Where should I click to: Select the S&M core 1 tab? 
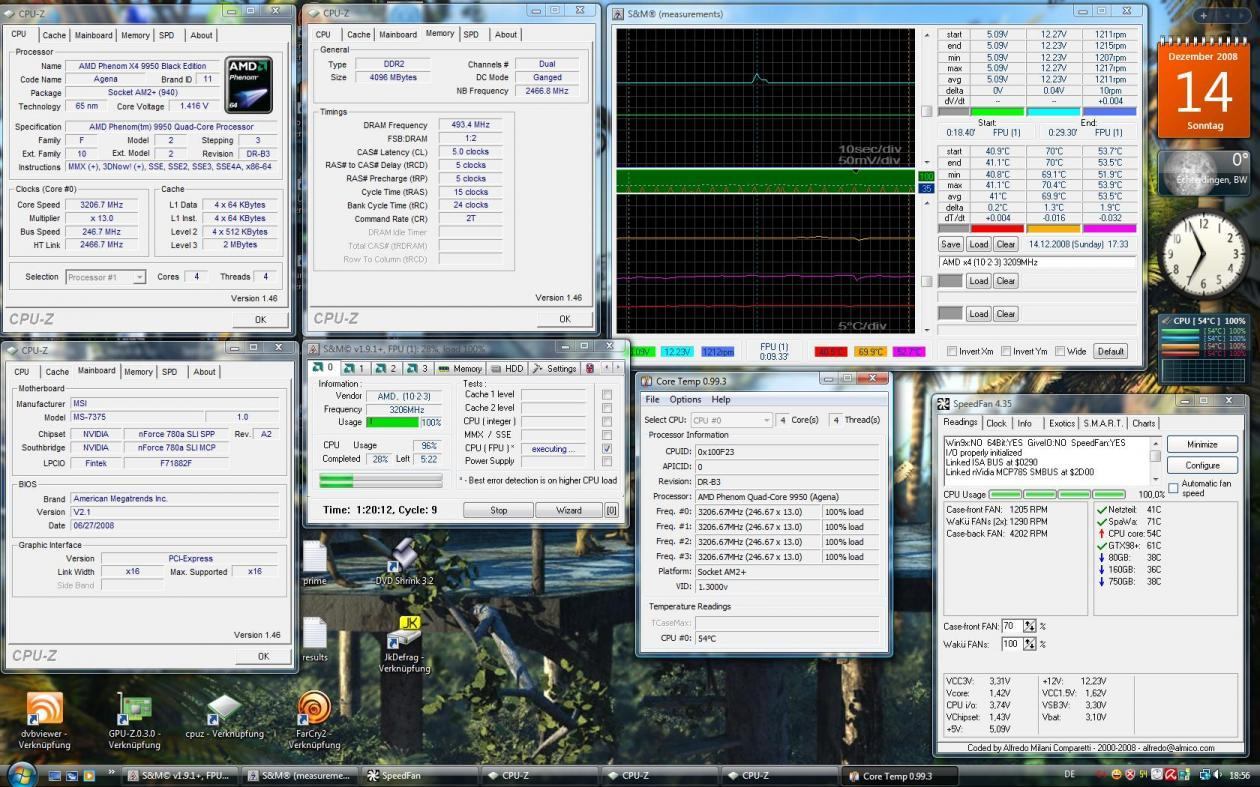pos(355,368)
